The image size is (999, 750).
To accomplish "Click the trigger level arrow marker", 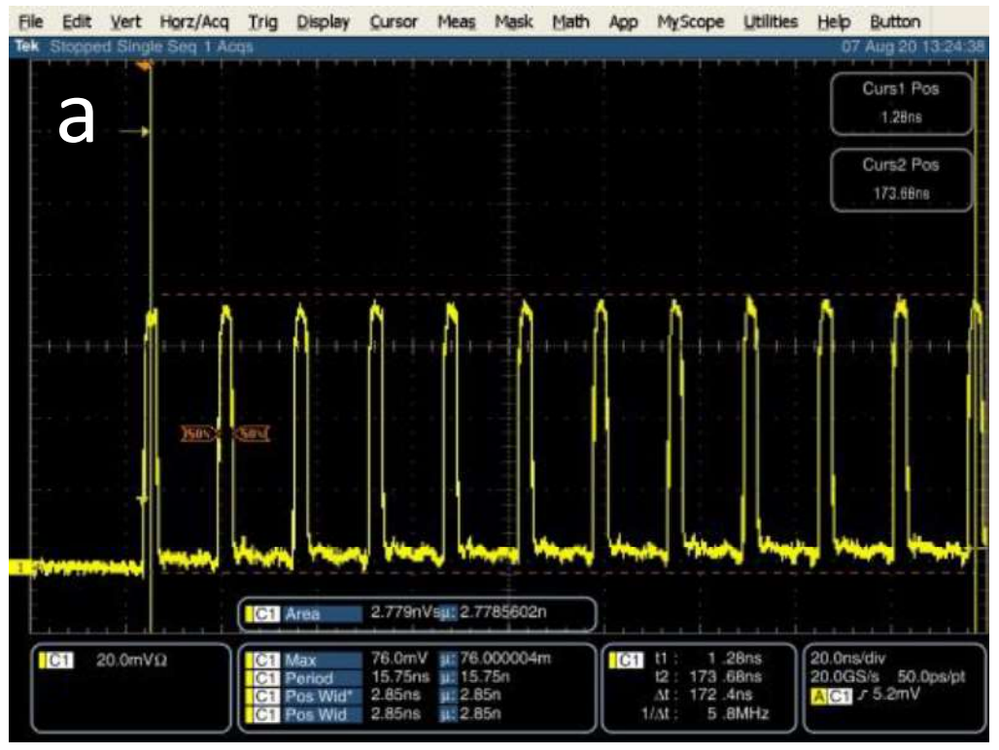I will tap(134, 132).
